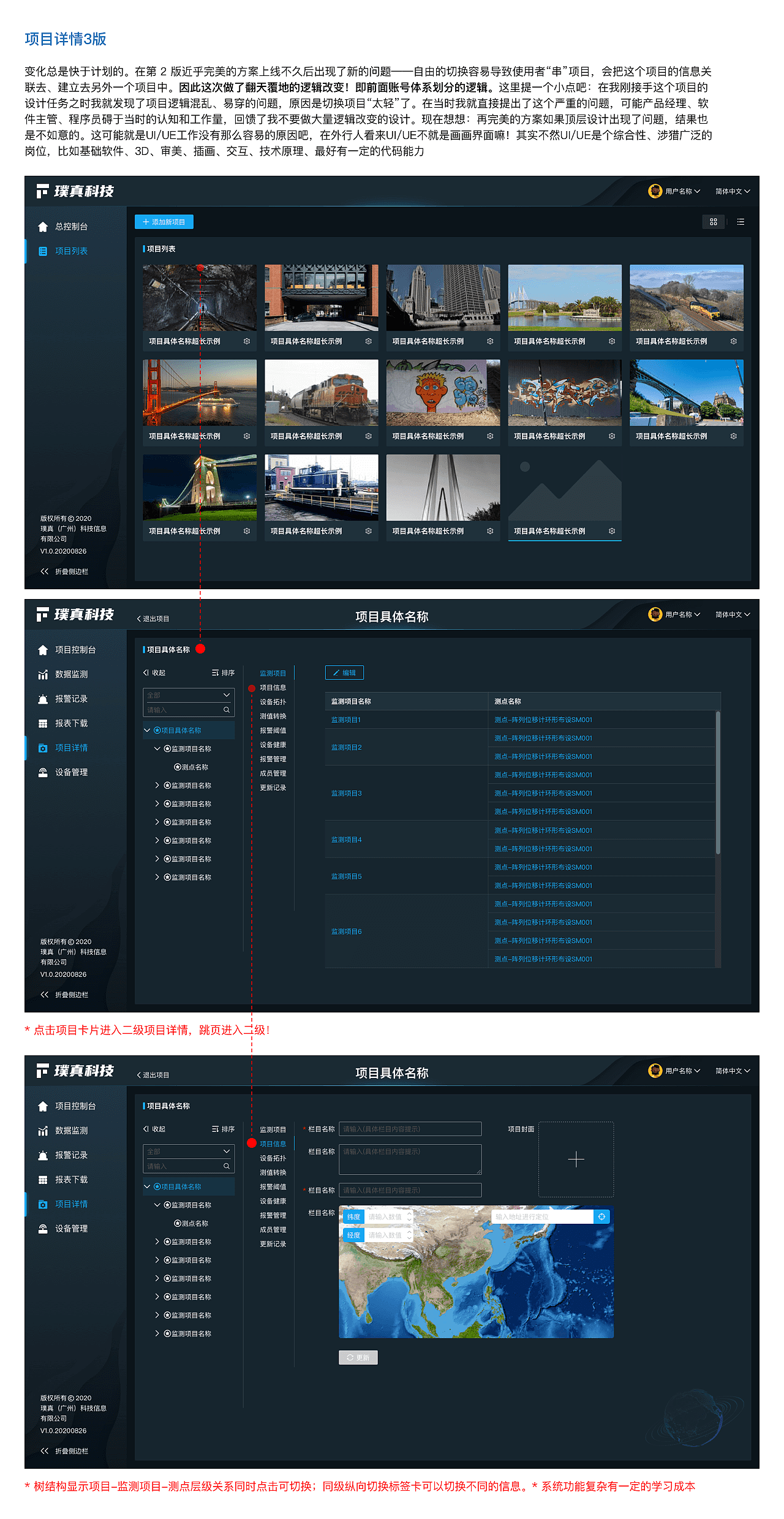Click 报警记录 alarm icon in monitoring table screen
The width and height of the screenshot is (784, 1519).
[x=43, y=699]
